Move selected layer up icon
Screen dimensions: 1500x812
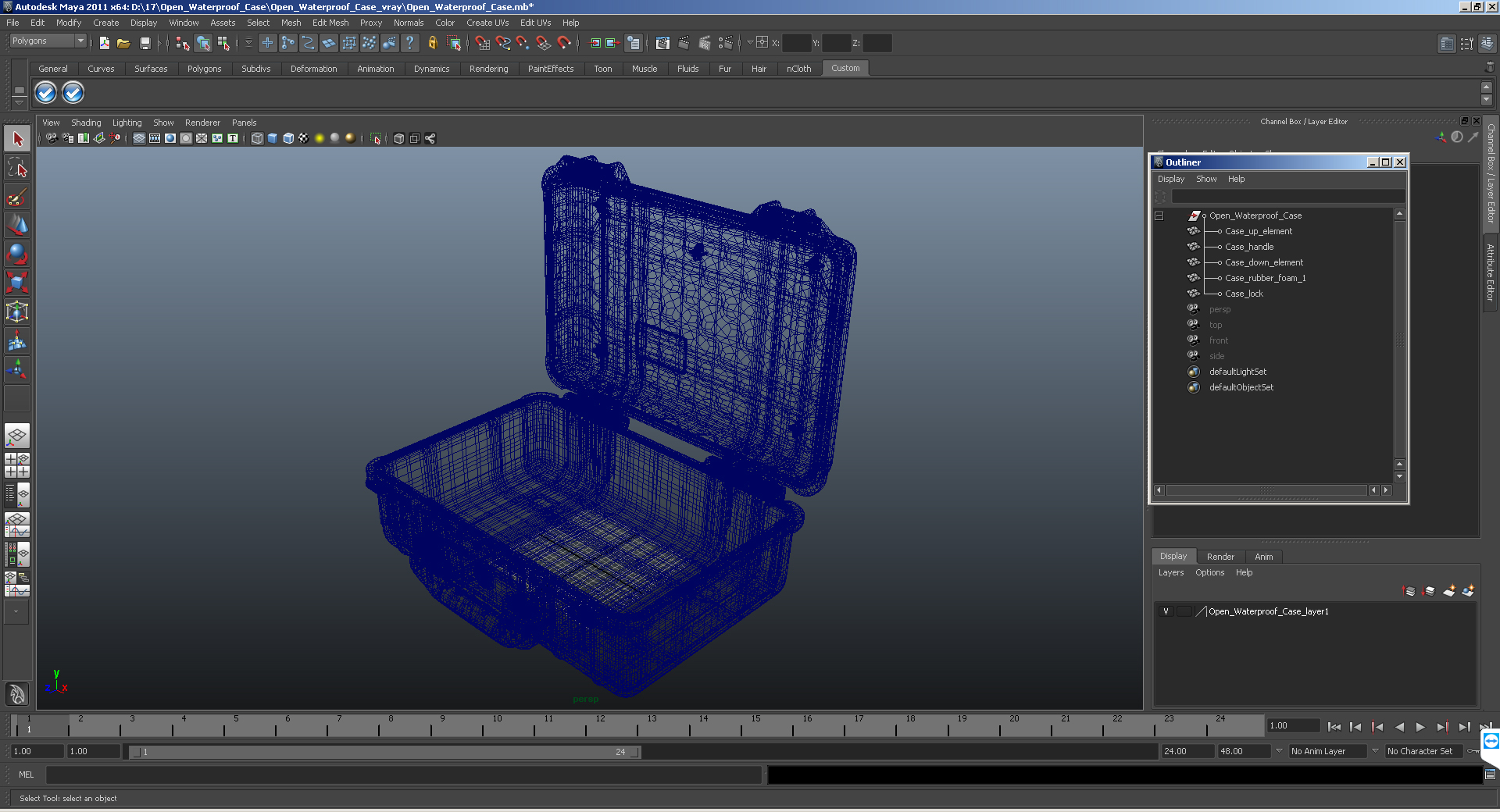pyautogui.click(x=1409, y=591)
